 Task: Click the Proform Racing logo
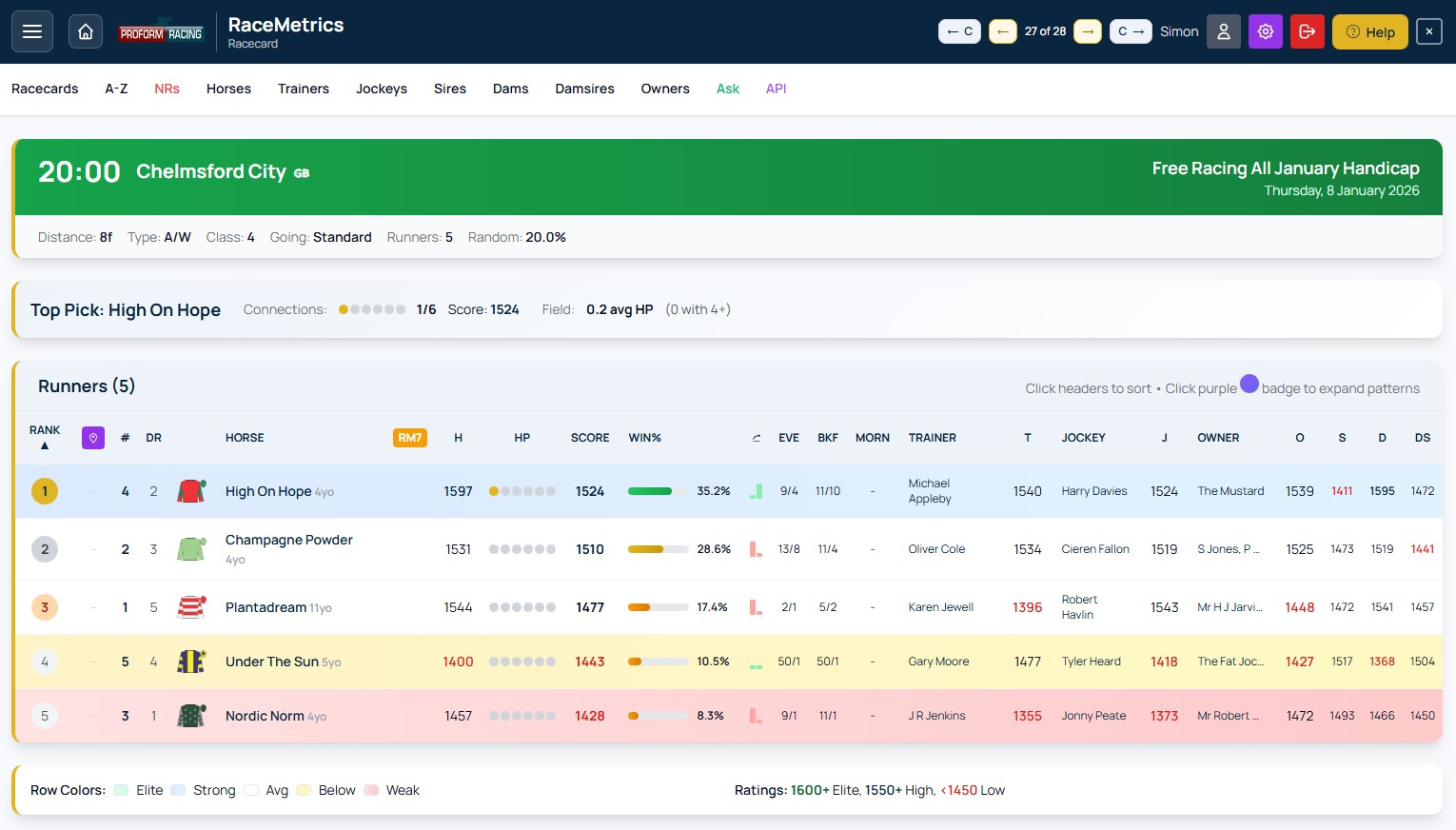[161, 31]
